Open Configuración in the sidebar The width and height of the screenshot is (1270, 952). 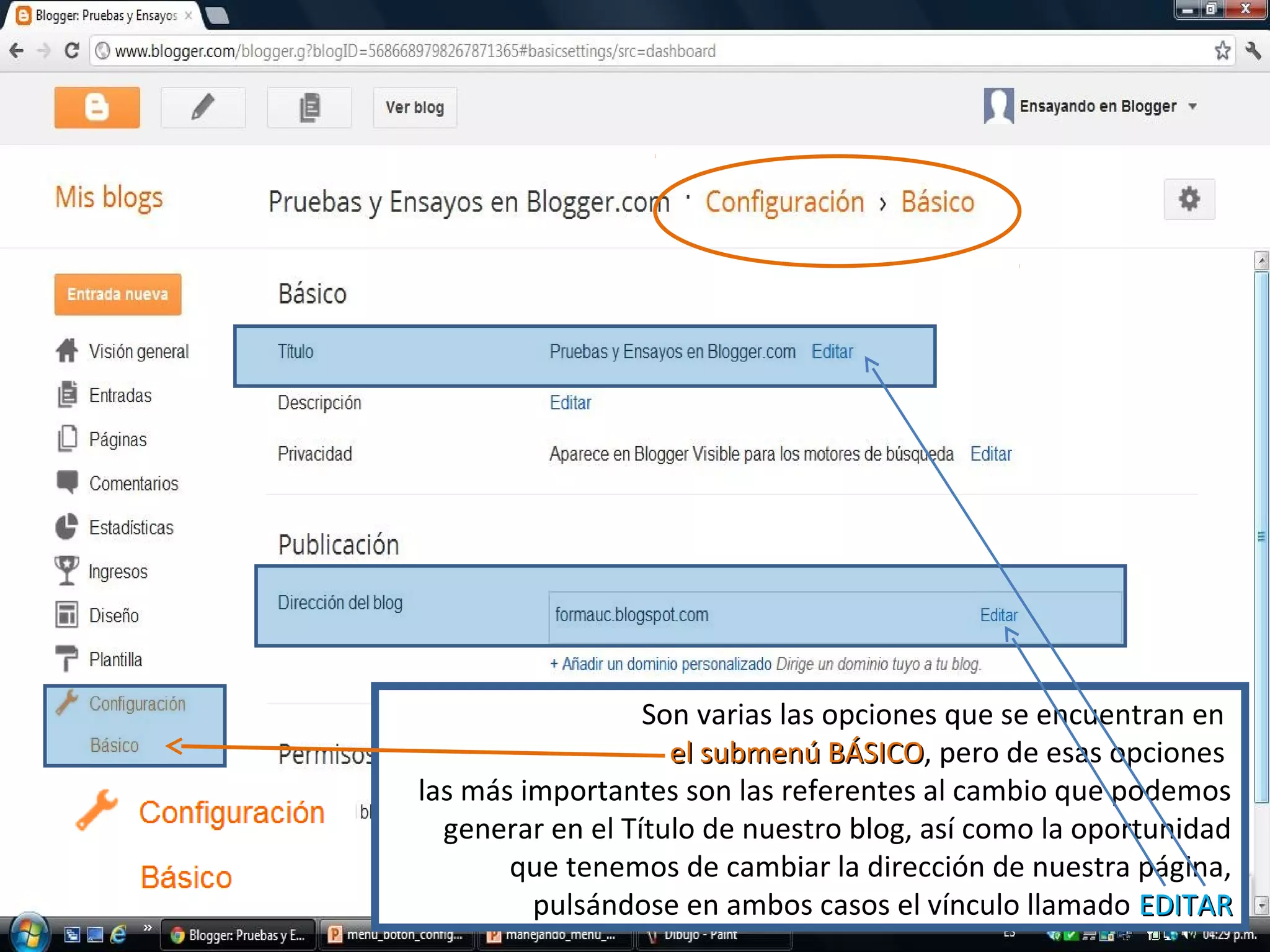click(137, 703)
